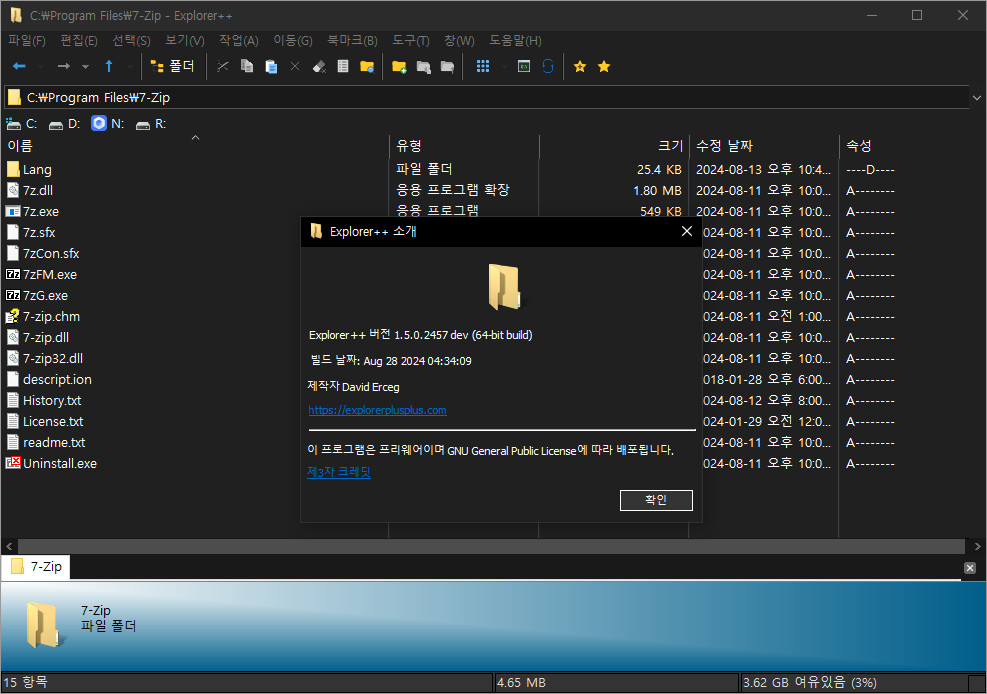
Task: Open the 파일(F) menu
Action: (26, 41)
